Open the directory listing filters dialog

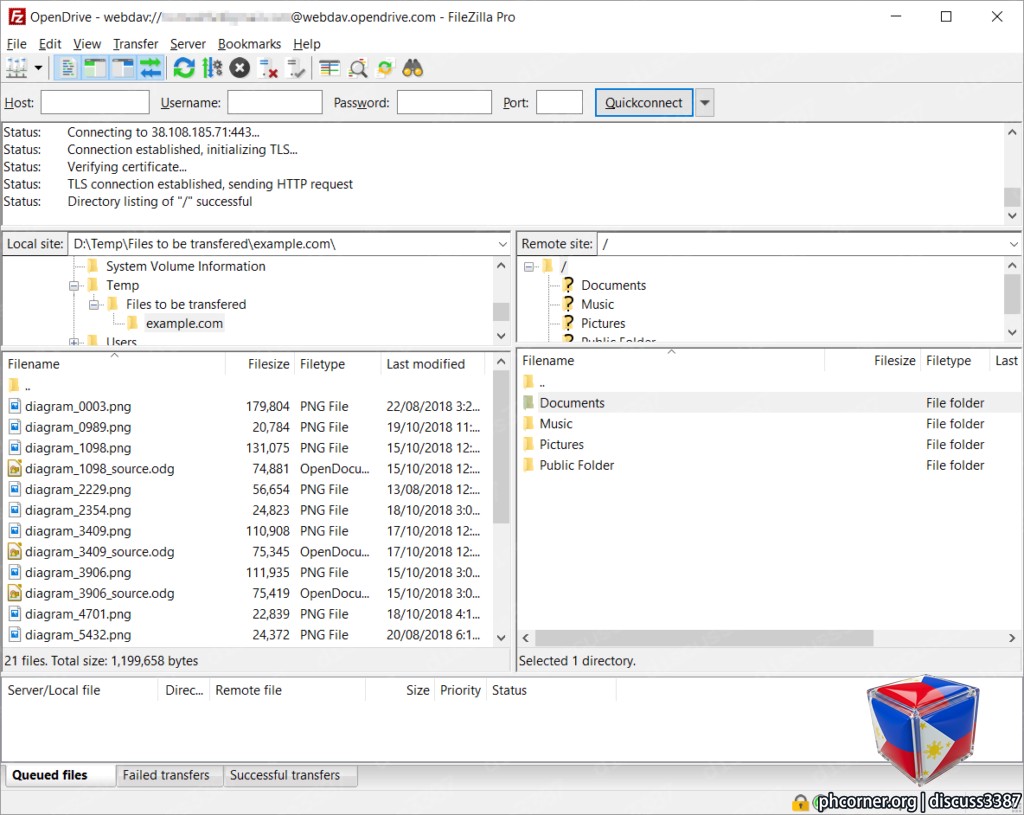(330, 68)
